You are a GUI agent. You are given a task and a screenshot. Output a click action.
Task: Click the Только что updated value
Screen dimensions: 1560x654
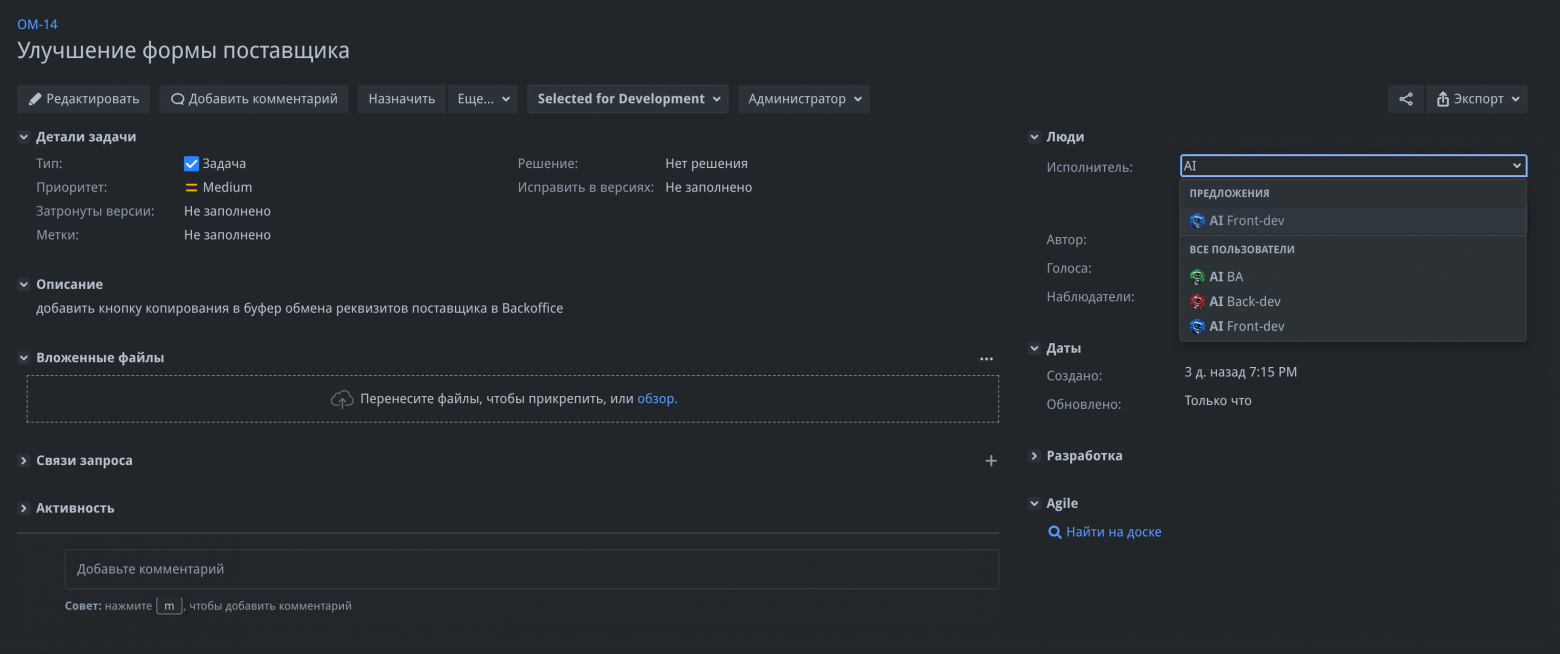pyautogui.click(x=1218, y=401)
